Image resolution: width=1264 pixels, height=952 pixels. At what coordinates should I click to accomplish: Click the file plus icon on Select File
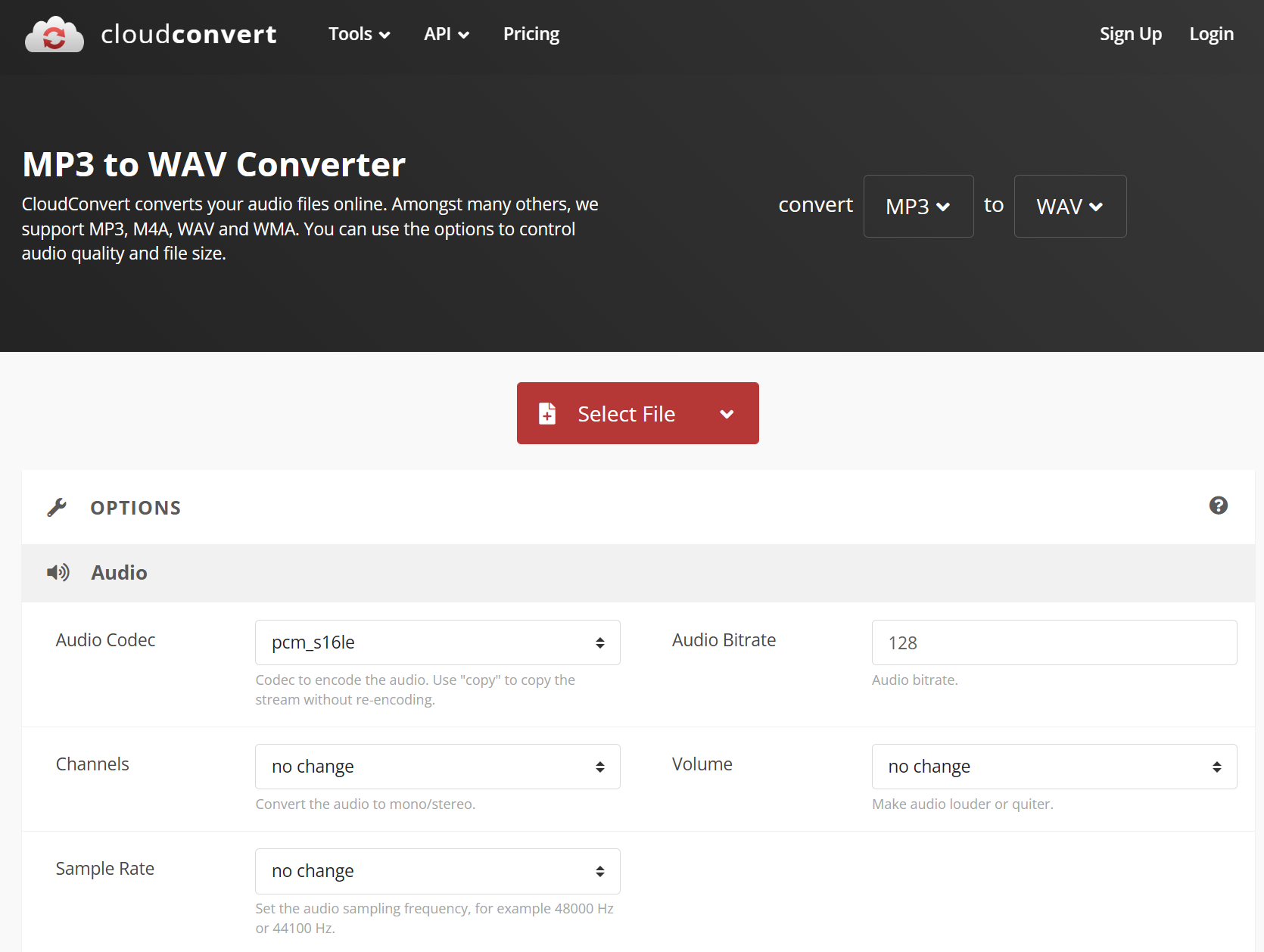coord(546,413)
